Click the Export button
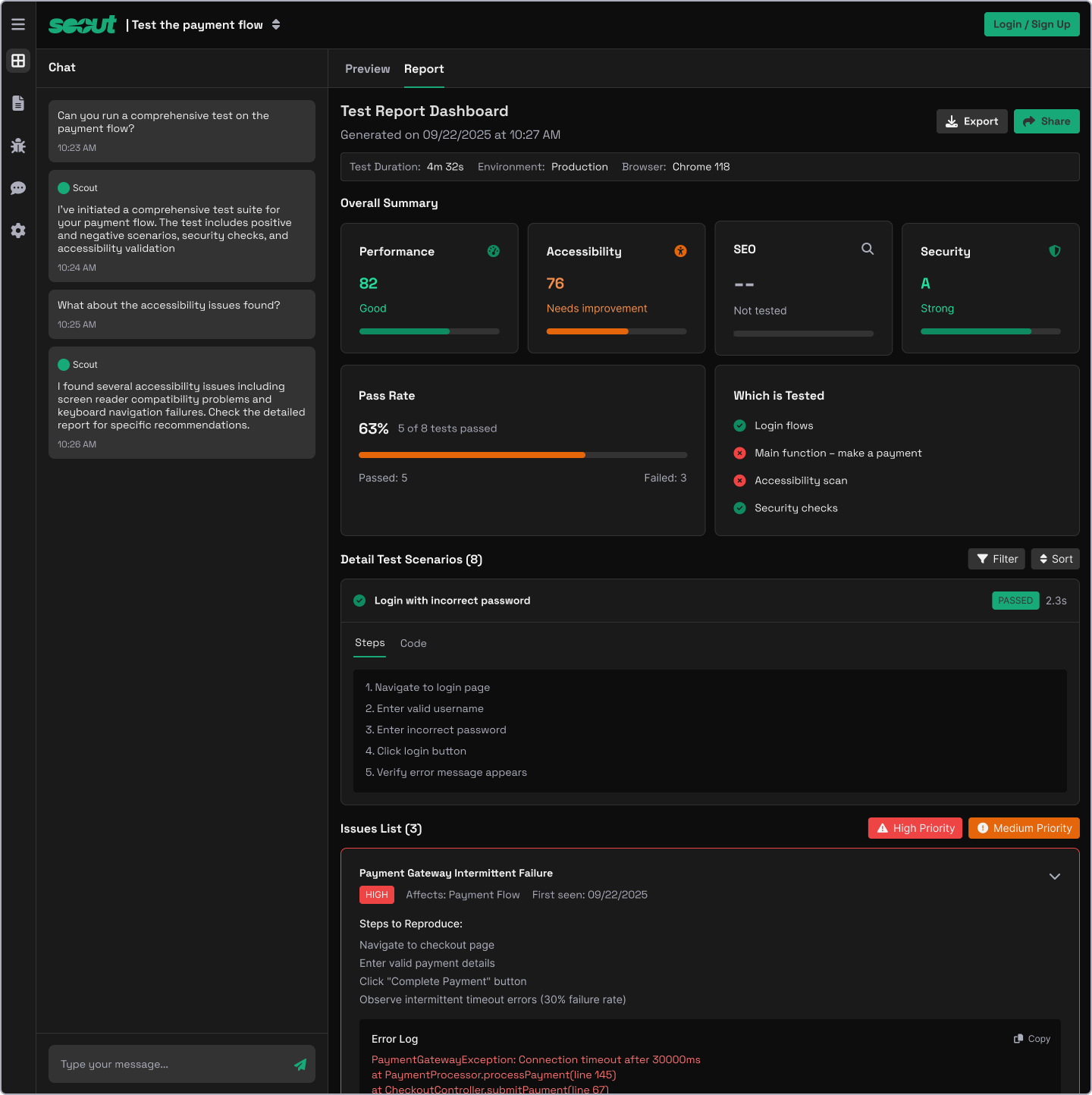 coord(972,121)
